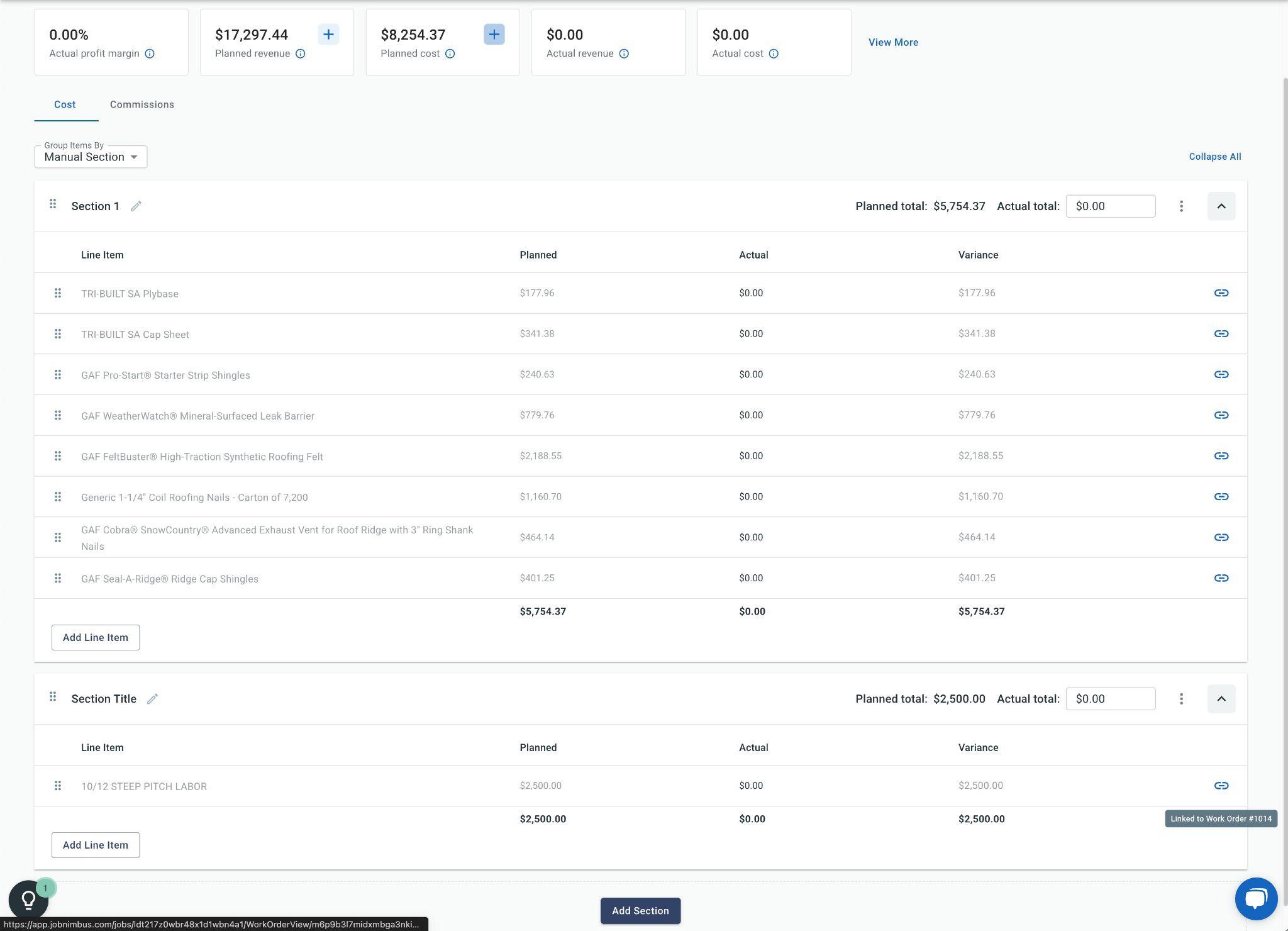Open the lightbulb tips widget
The height and width of the screenshot is (931, 1288).
pyautogui.click(x=28, y=900)
